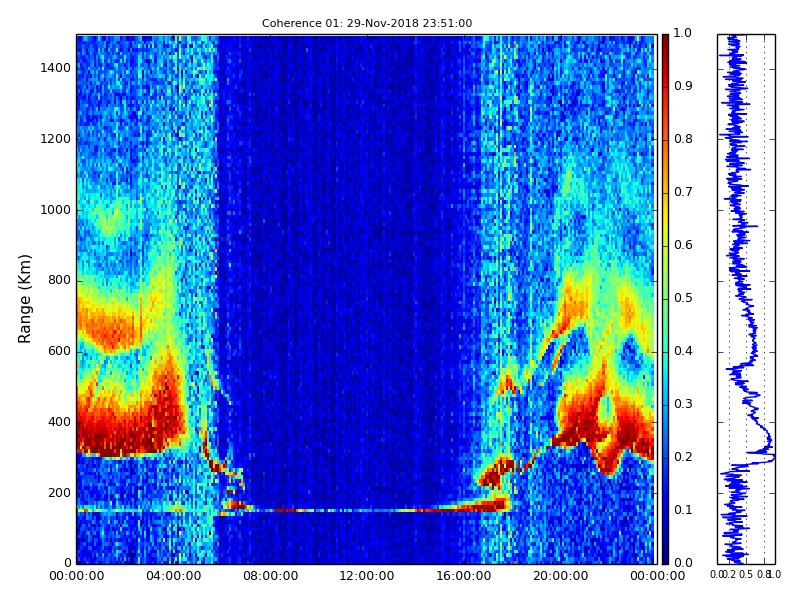Click the 600 range tick label
Image resolution: width=800 pixels, height=600 pixels.
tap(60, 351)
